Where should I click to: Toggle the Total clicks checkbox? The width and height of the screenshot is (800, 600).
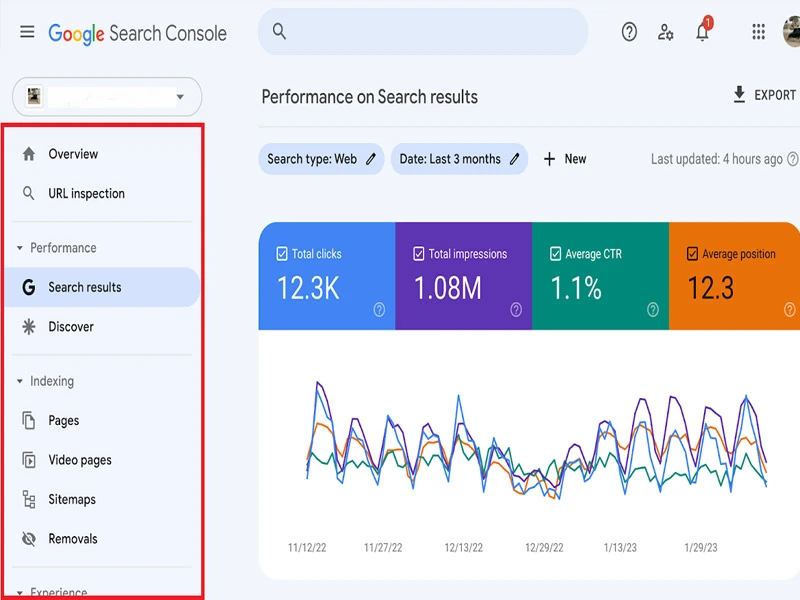[282, 254]
